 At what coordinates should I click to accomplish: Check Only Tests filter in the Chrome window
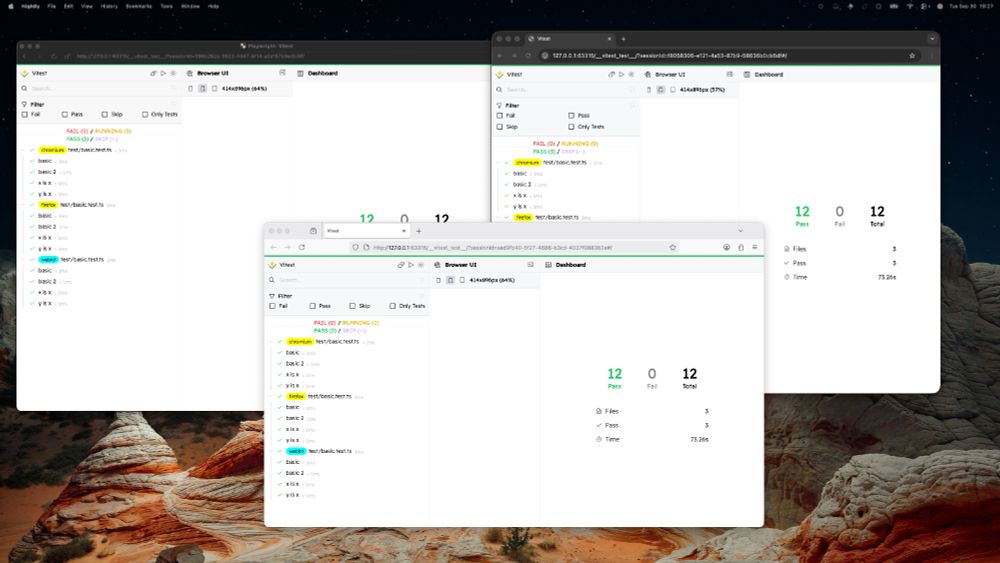coord(571,127)
